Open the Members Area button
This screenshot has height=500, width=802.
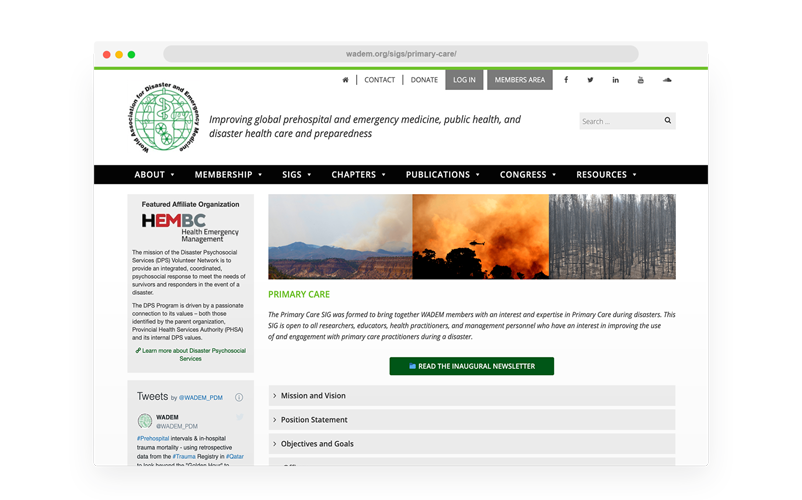(x=520, y=80)
